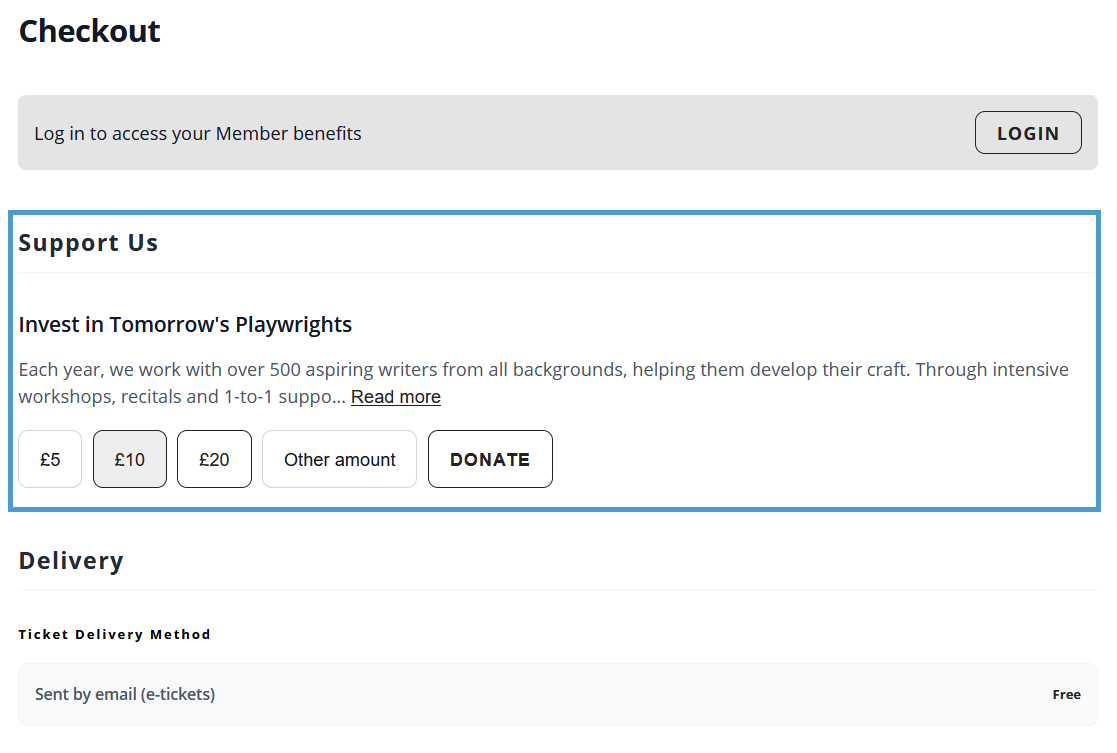Click the description paragraph starting Each year
This screenshot has width=1117, height=753.
point(544,383)
